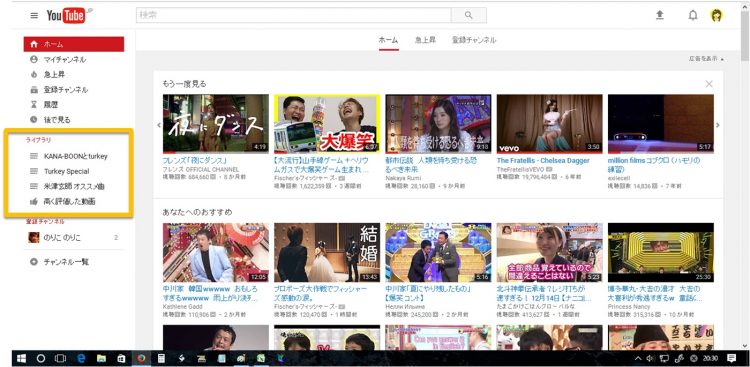Open the 北斗神拳伝承者 video thumbnail
Image resolution: width=750 pixels, height=367 pixels.
pyautogui.click(x=550, y=252)
